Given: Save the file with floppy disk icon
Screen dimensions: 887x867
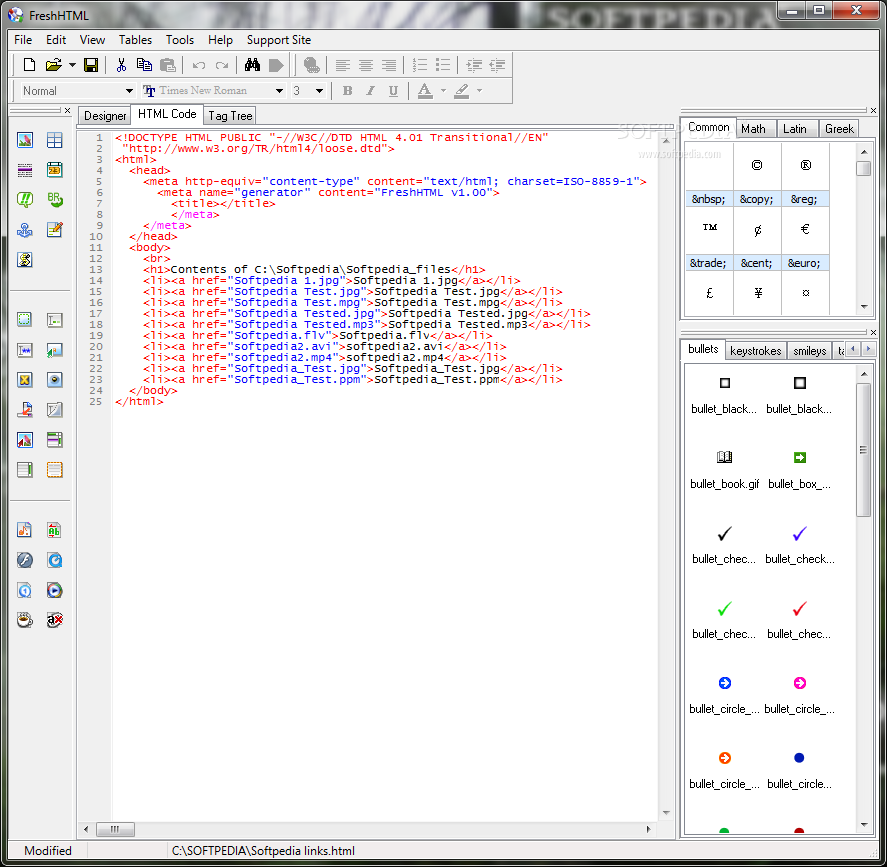Looking at the screenshot, I should (x=91, y=65).
